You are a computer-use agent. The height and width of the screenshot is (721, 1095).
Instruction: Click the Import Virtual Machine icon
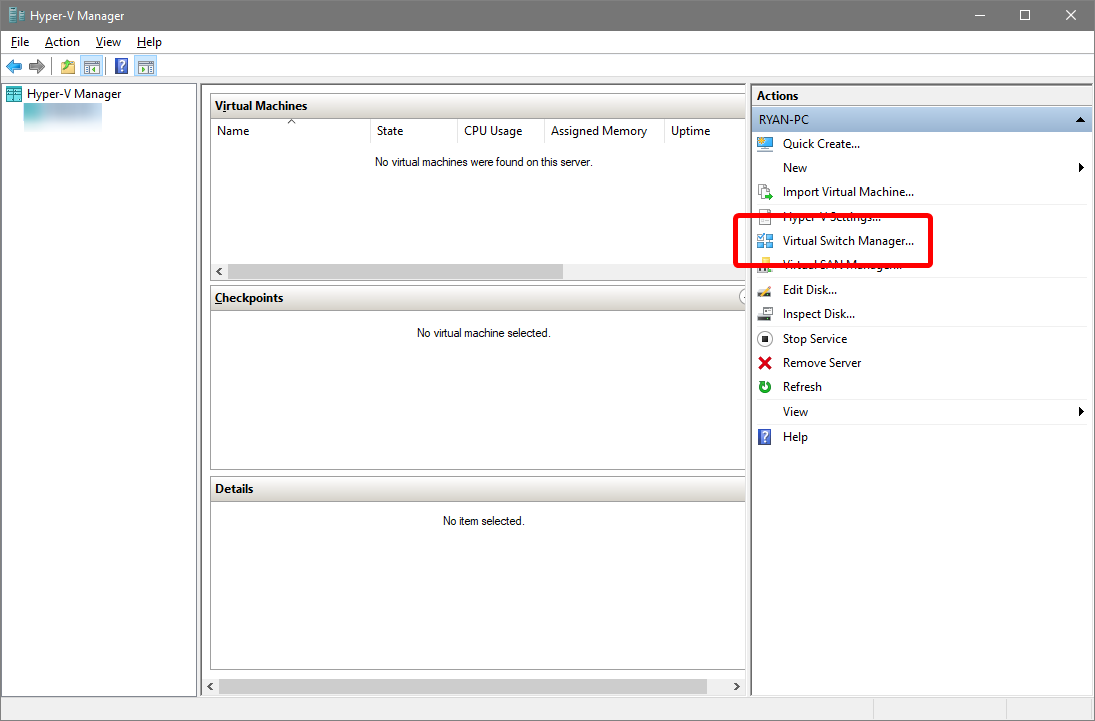(x=765, y=192)
